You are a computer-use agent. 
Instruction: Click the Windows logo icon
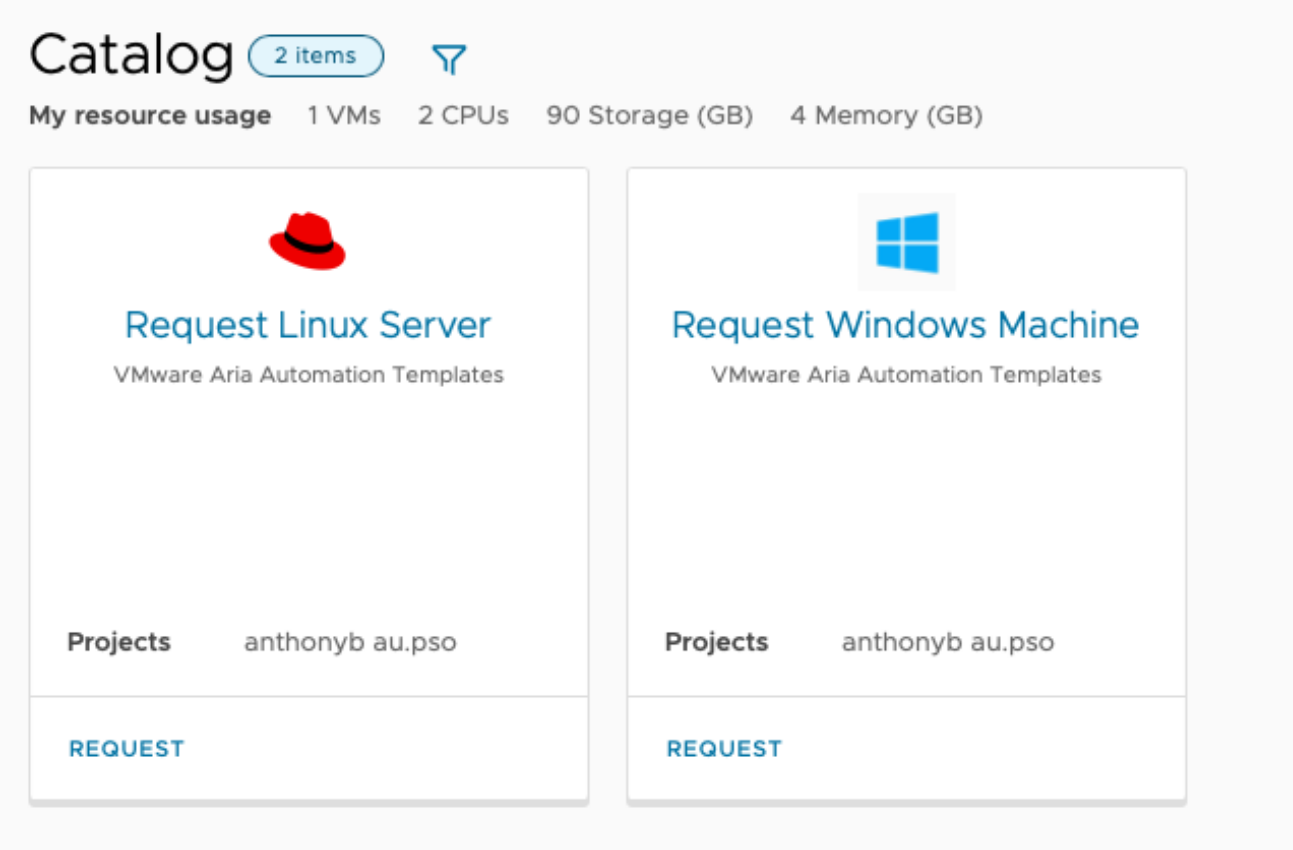(906, 242)
